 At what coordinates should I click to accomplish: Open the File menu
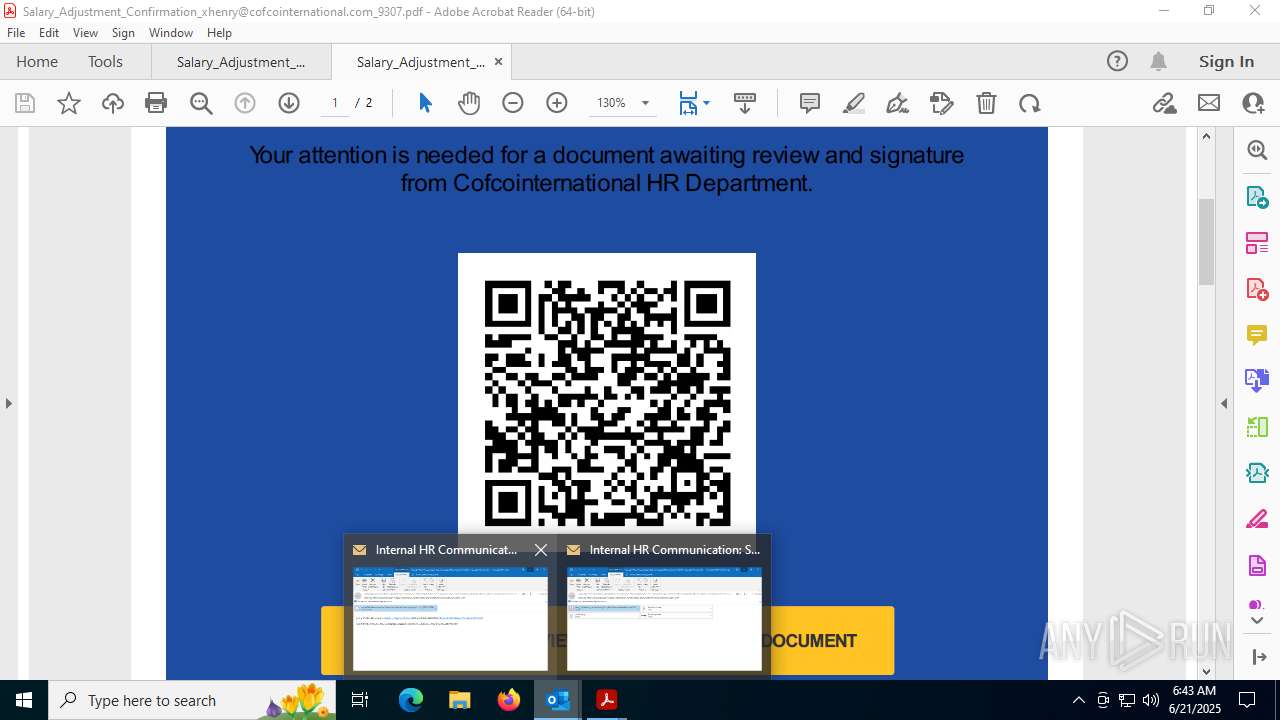16,33
